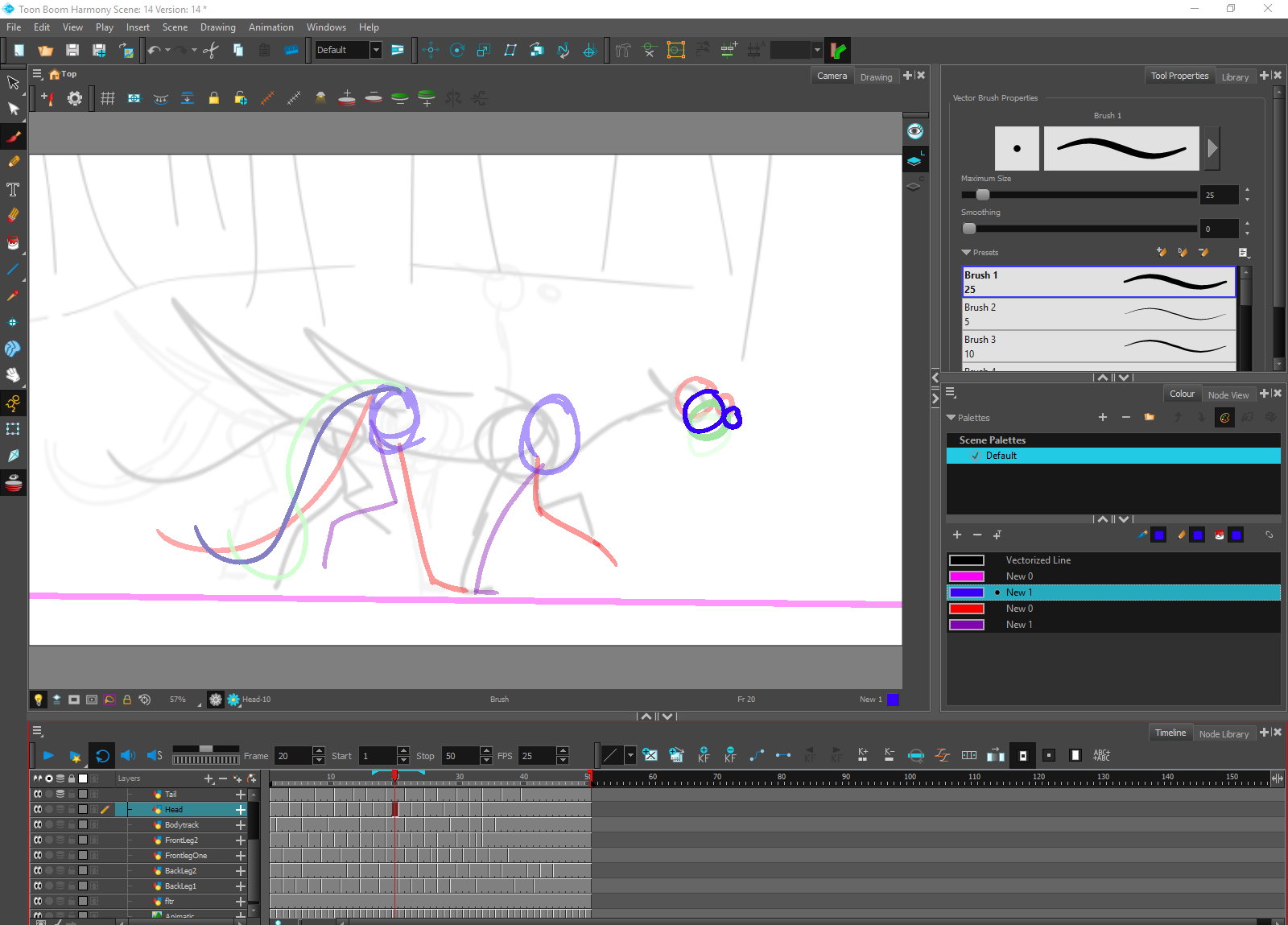Select the Dropper tool
This screenshot has width=1288, height=925.
[13, 295]
